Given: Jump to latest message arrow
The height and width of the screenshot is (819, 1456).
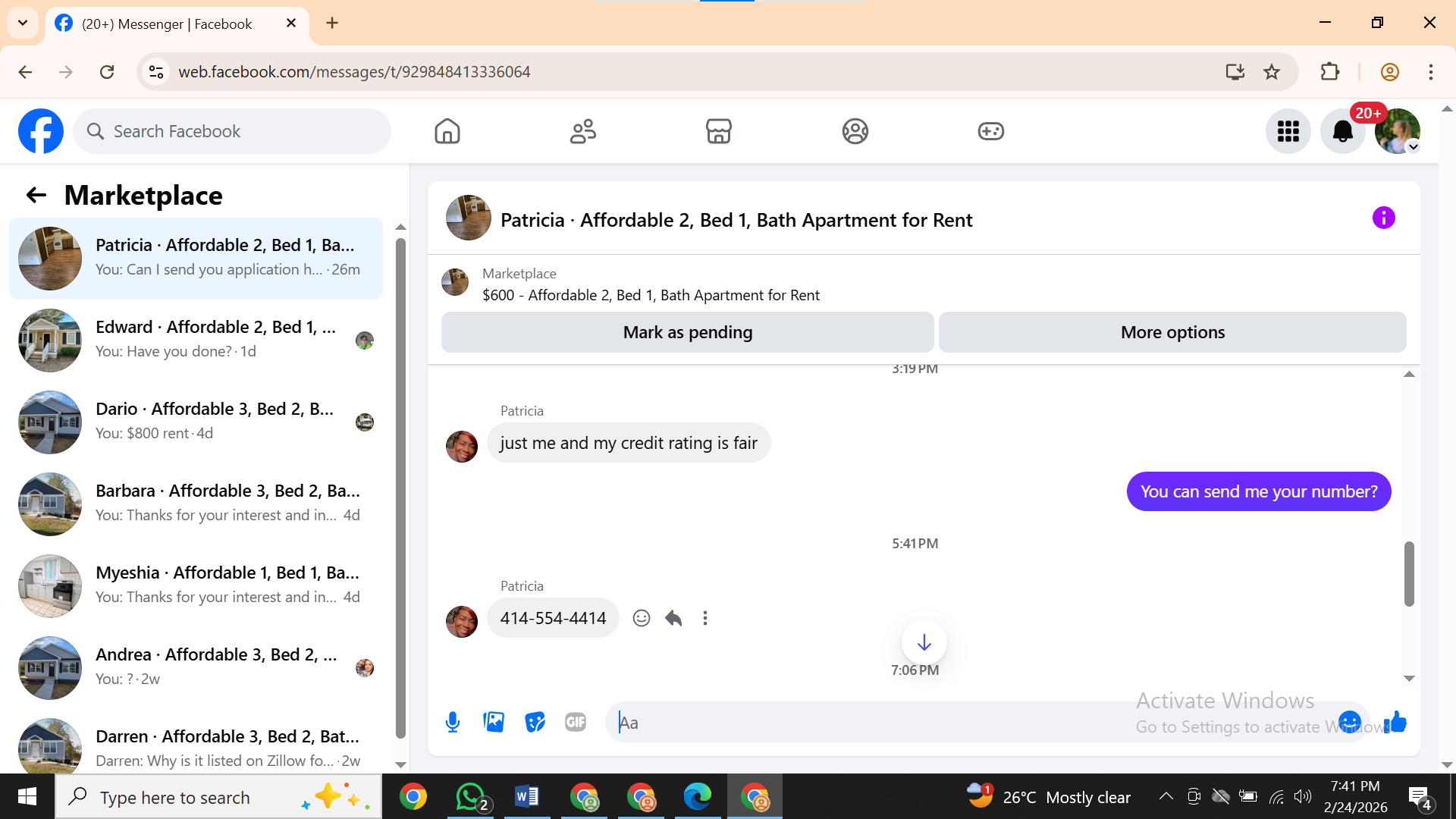Looking at the screenshot, I should pos(924,643).
